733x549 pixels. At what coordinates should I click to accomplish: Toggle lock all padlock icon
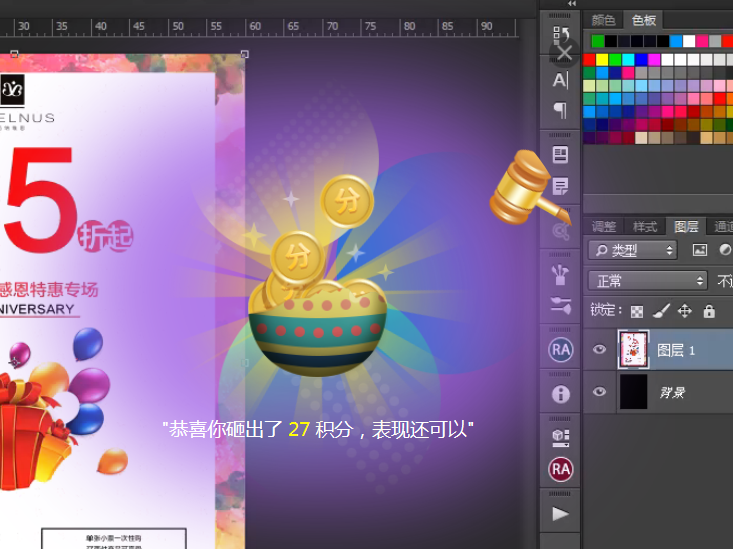709,311
